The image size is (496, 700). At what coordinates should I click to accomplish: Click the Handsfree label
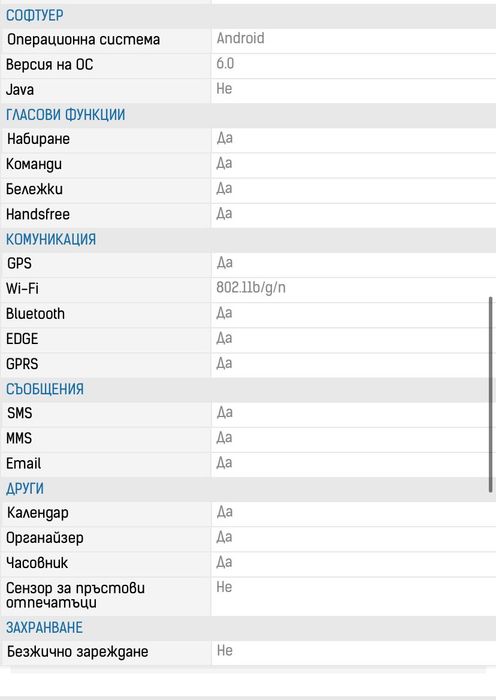pyautogui.click(x=38, y=214)
